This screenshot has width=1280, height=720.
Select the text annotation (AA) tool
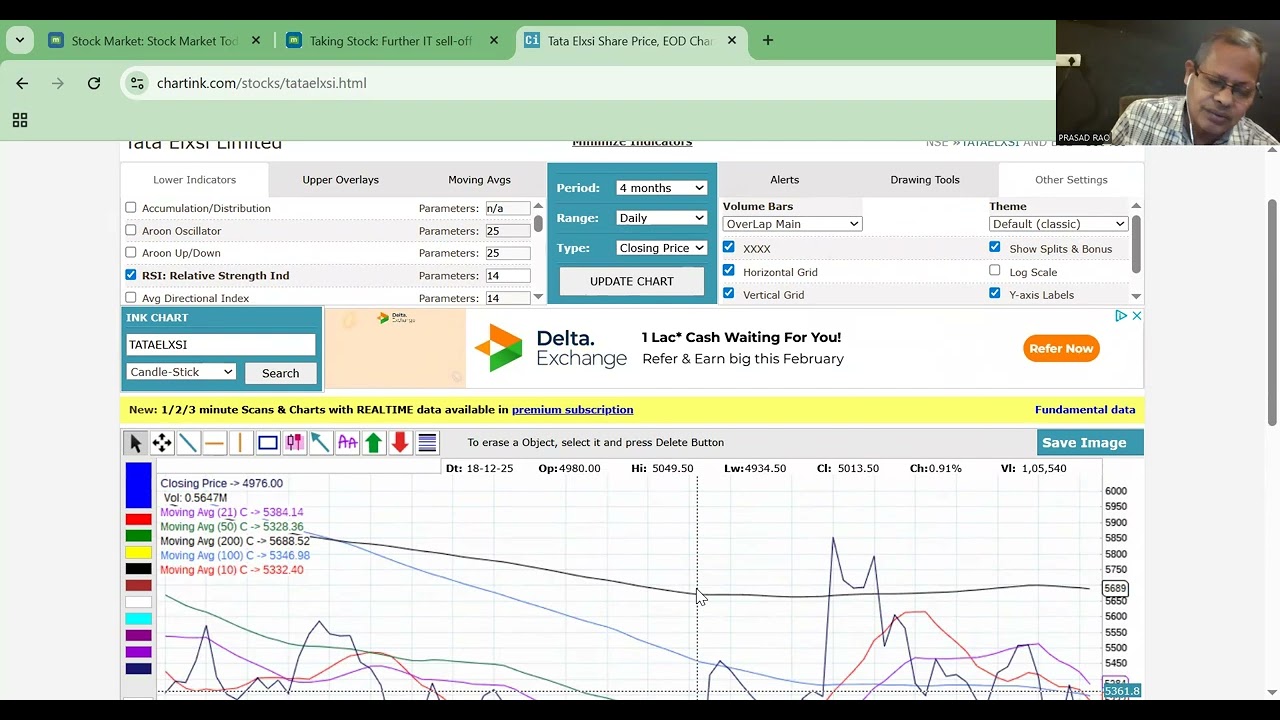pos(347,442)
